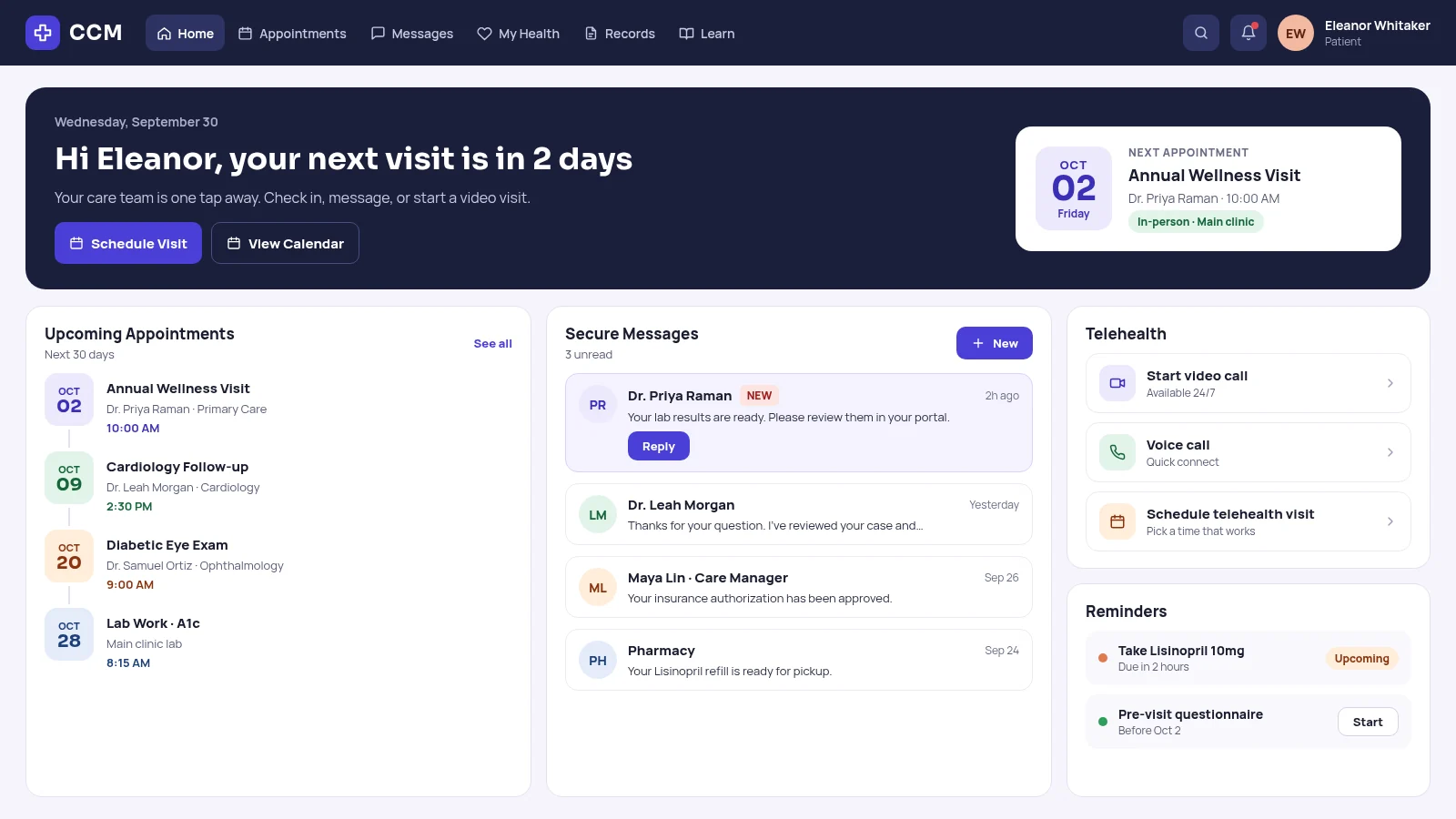Click the ML avatar on Maya Lin message
1456x819 pixels.
598,588
